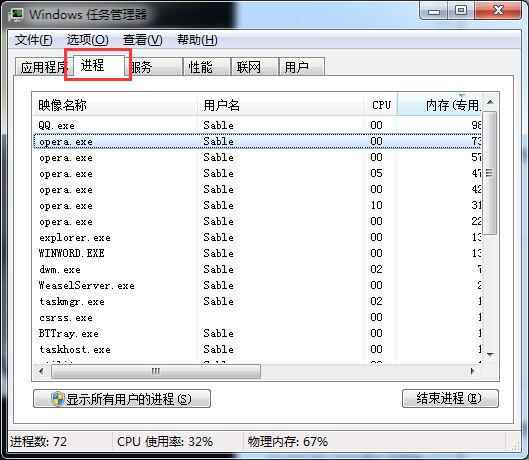This screenshot has height=460, width=529.
Task: Select the QQ.exe process row
Action: point(257,126)
